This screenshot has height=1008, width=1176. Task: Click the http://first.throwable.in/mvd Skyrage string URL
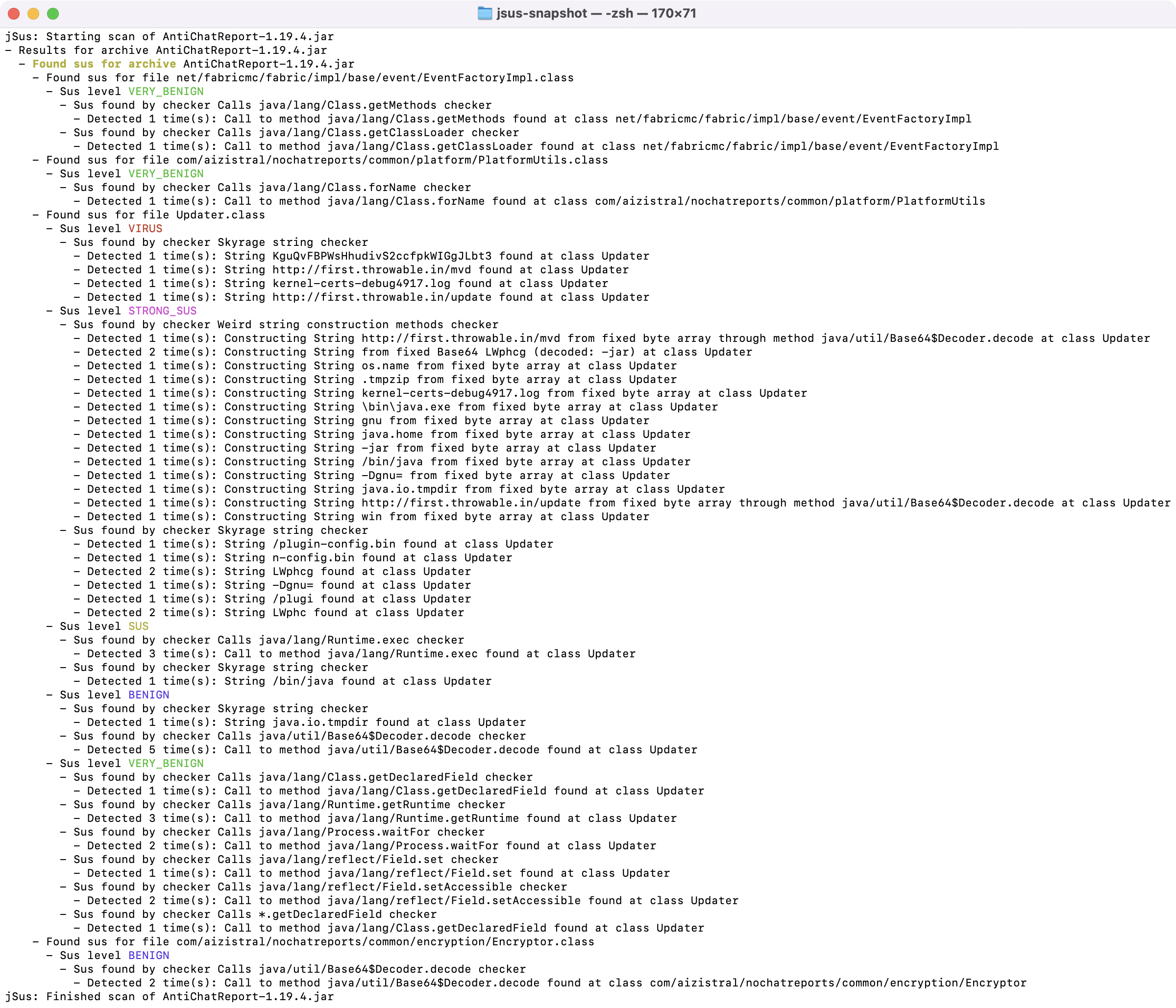371,270
